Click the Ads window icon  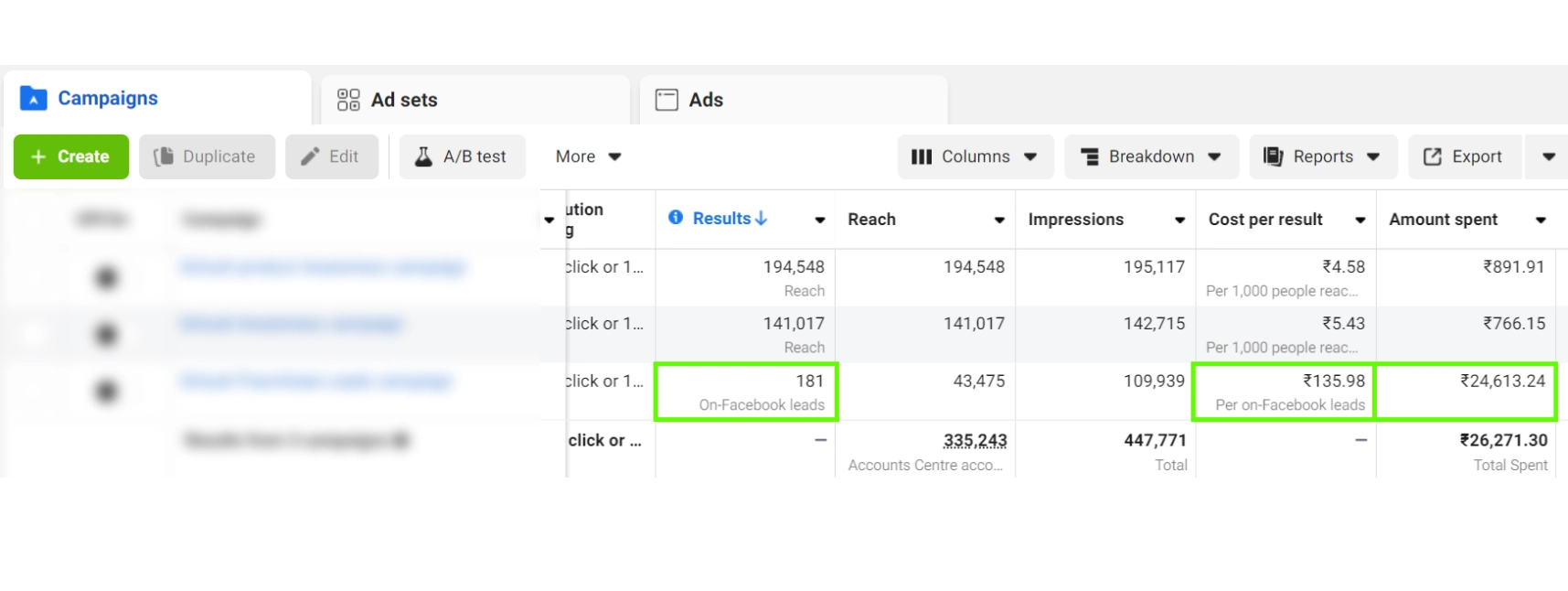(x=667, y=100)
